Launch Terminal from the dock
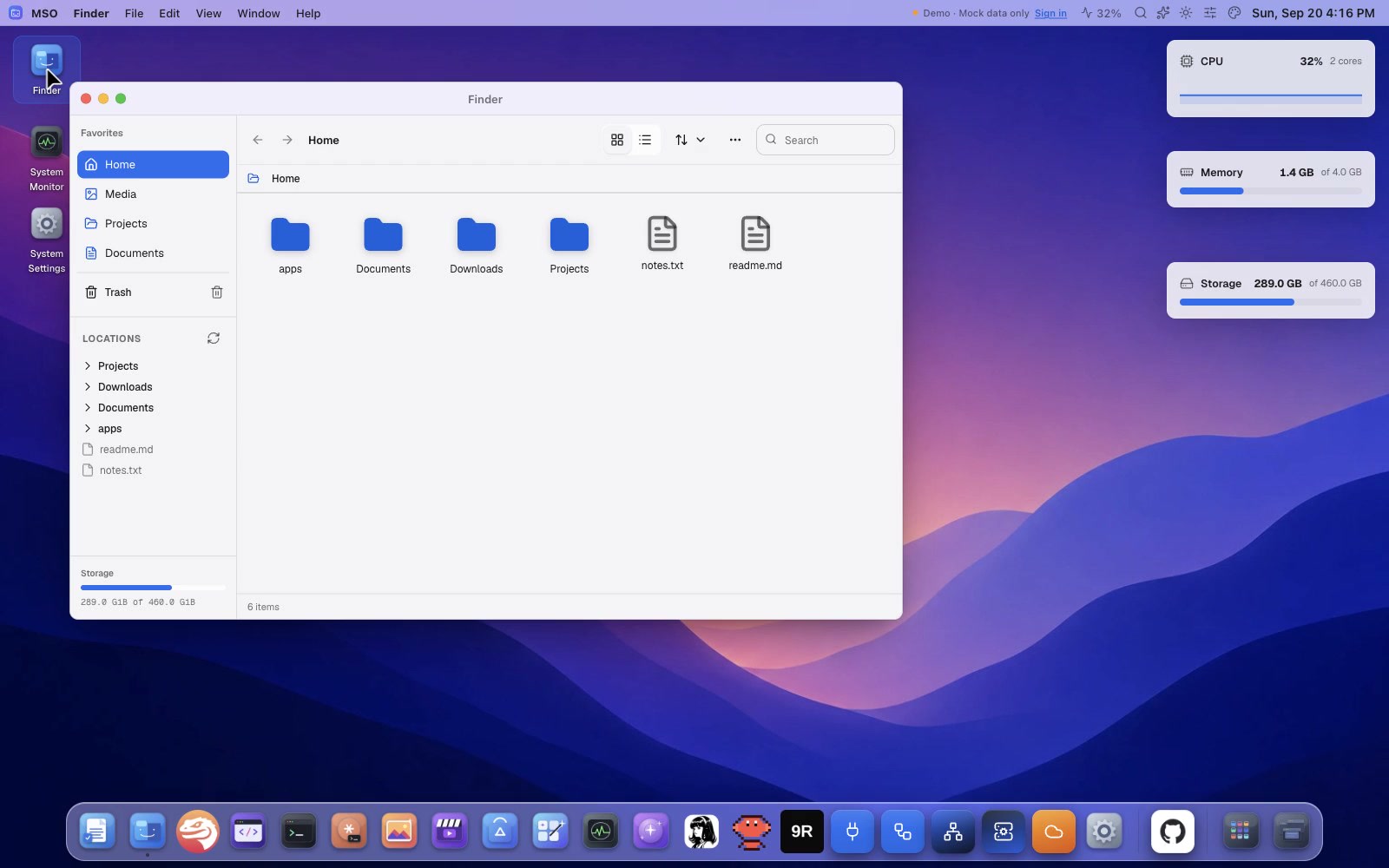 tap(299, 832)
